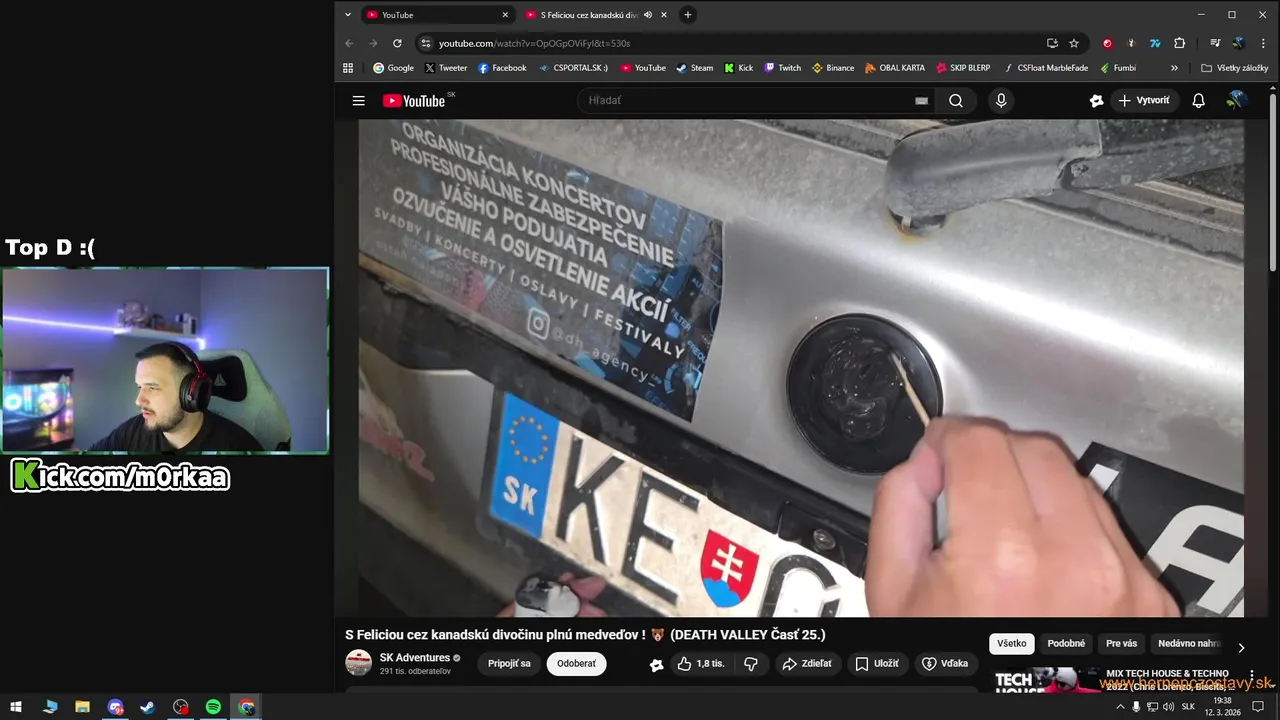
Task: Open SK Adventures channel name link
Action: click(415, 658)
